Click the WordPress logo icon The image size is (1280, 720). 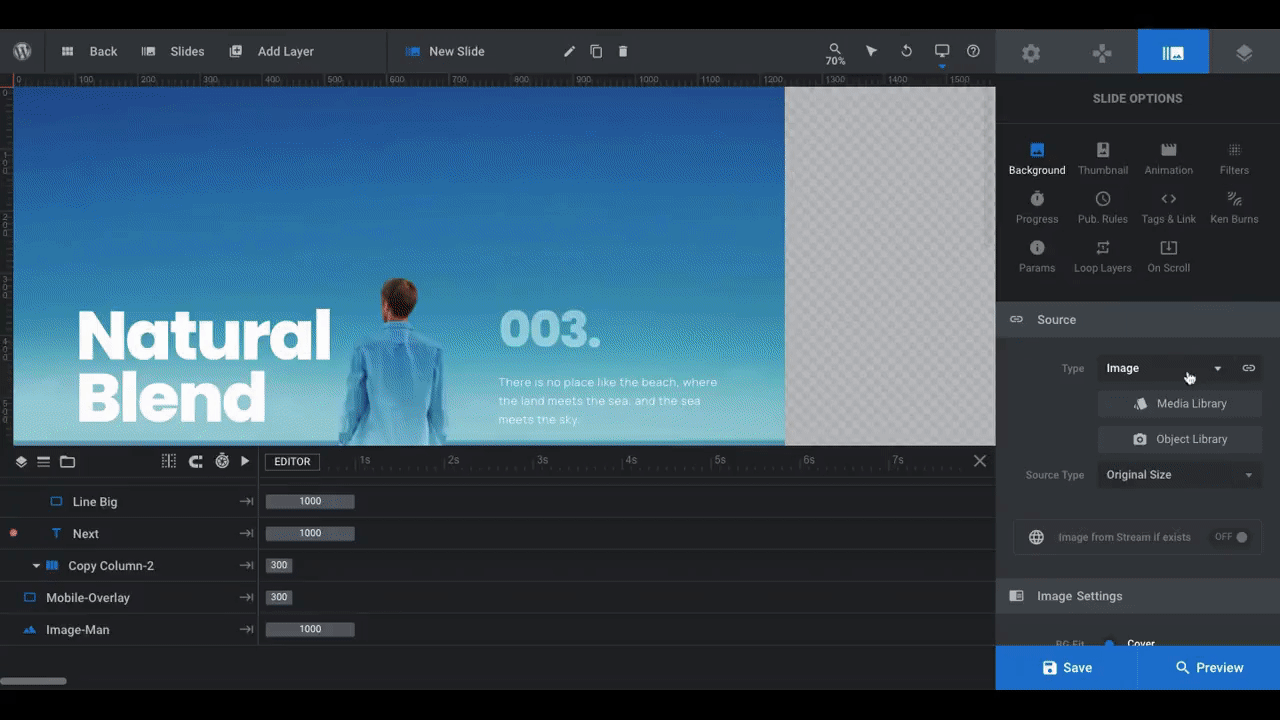[22, 51]
